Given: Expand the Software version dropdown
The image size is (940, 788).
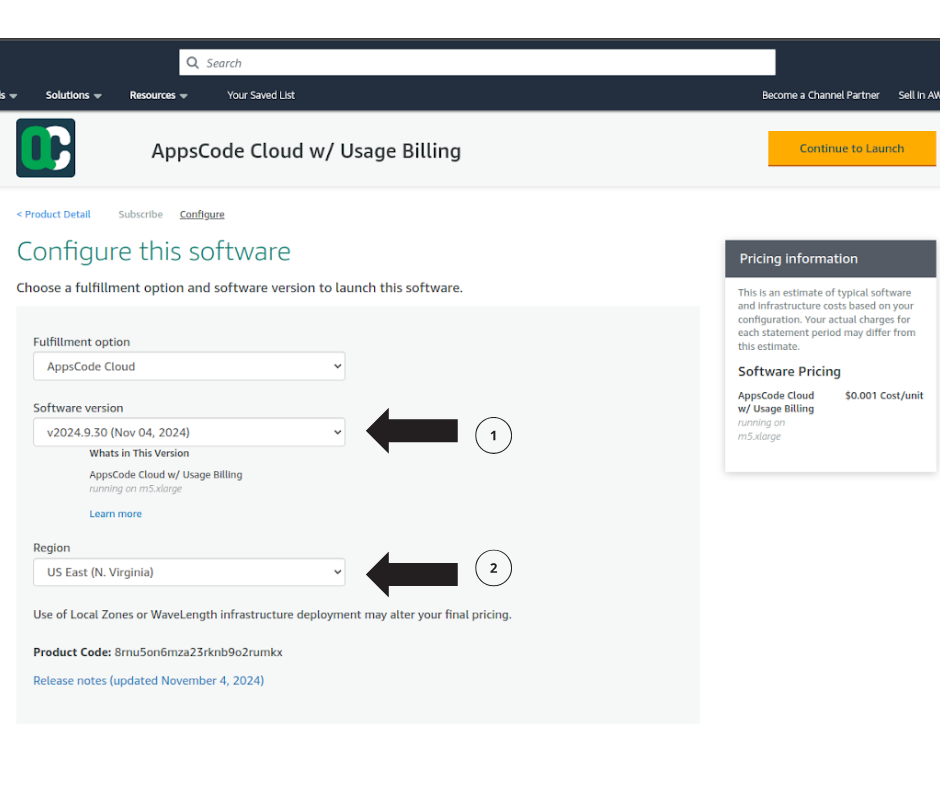Looking at the screenshot, I should (189, 432).
